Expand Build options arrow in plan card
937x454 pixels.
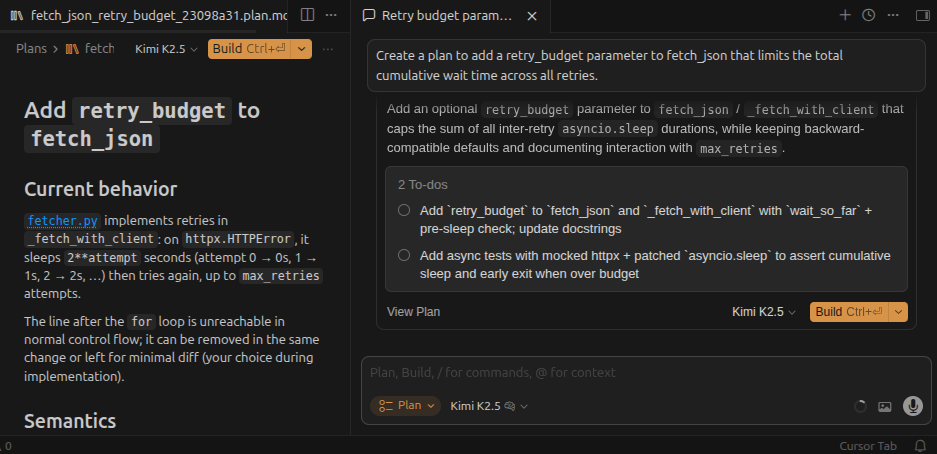point(898,312)
